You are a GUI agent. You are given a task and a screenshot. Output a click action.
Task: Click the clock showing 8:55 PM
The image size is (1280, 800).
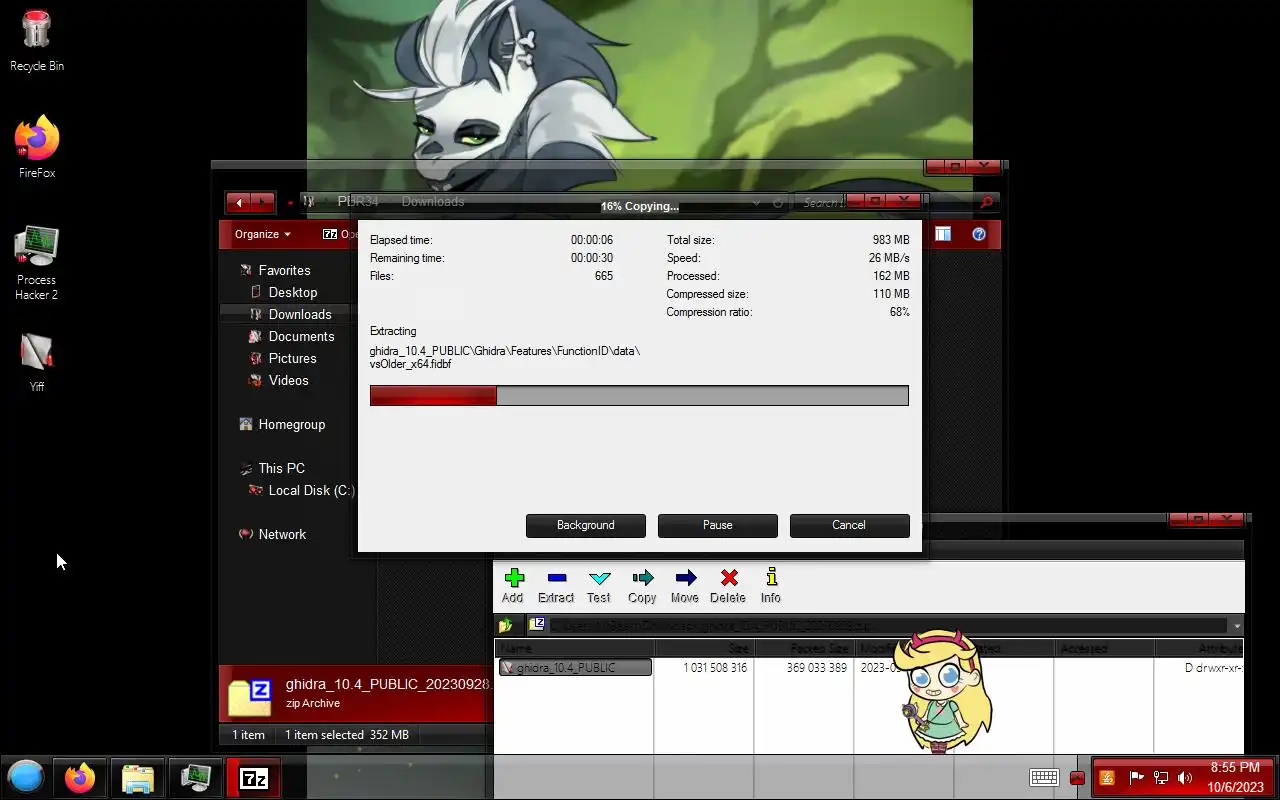click(1235, 768)
